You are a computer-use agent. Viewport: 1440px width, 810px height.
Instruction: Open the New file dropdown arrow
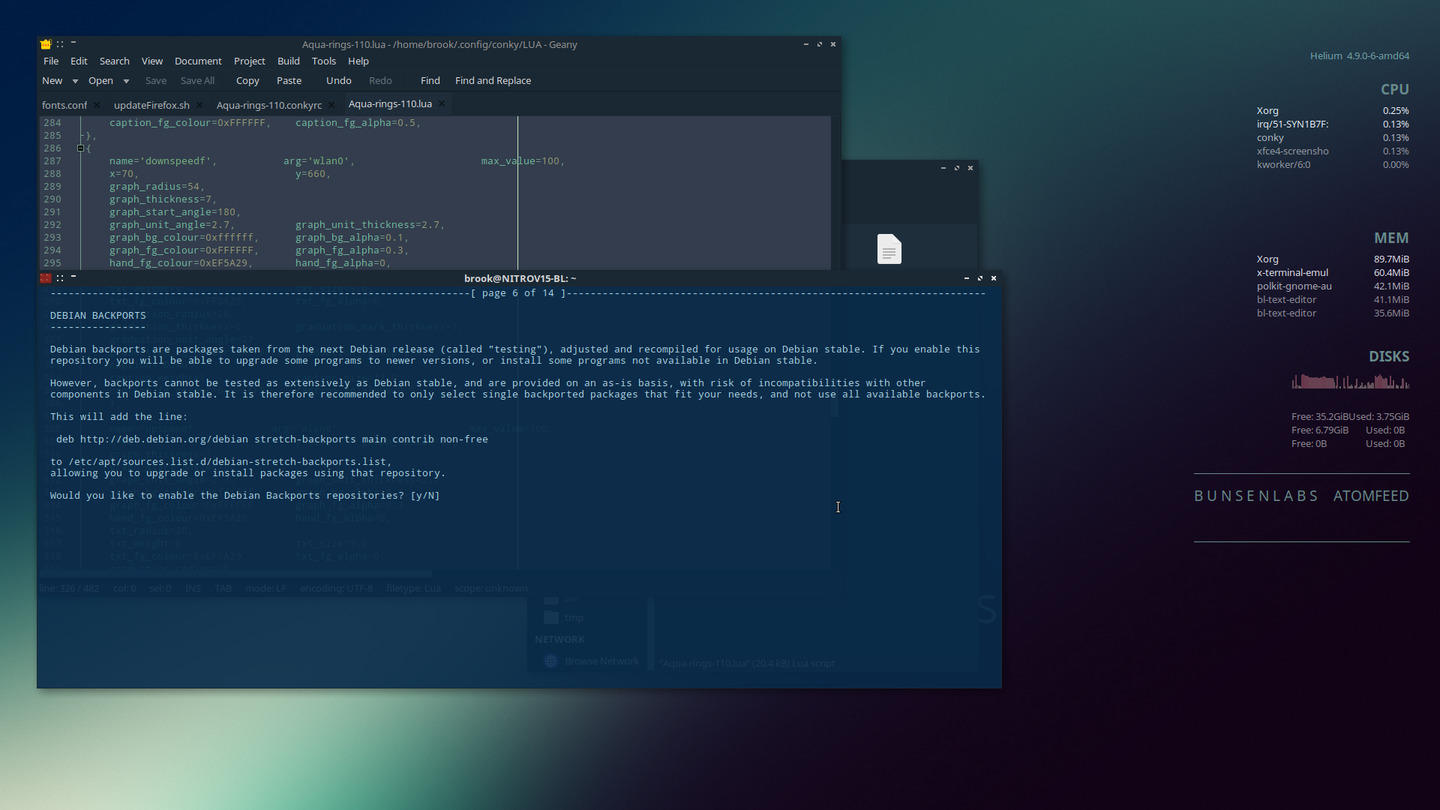[75, 81]
